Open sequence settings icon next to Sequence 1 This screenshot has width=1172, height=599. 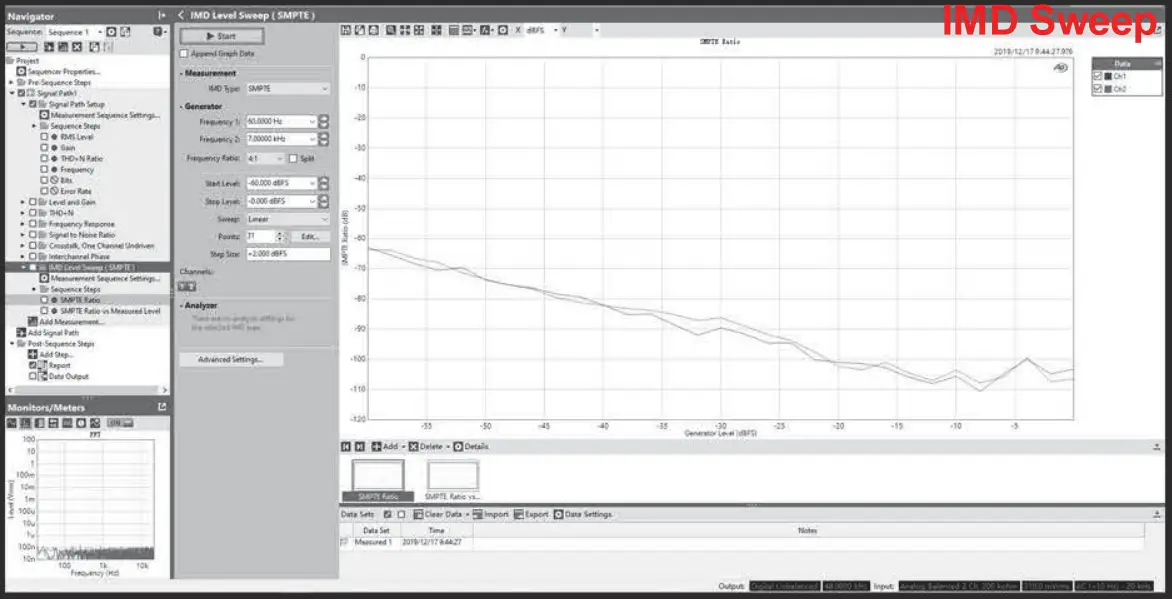111,32
